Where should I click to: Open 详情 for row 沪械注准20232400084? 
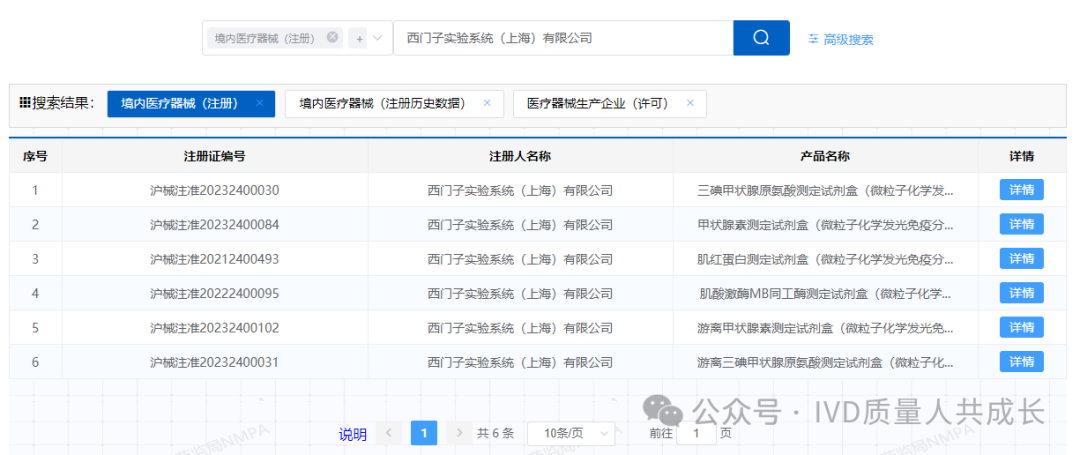(x=1021, y=224)
